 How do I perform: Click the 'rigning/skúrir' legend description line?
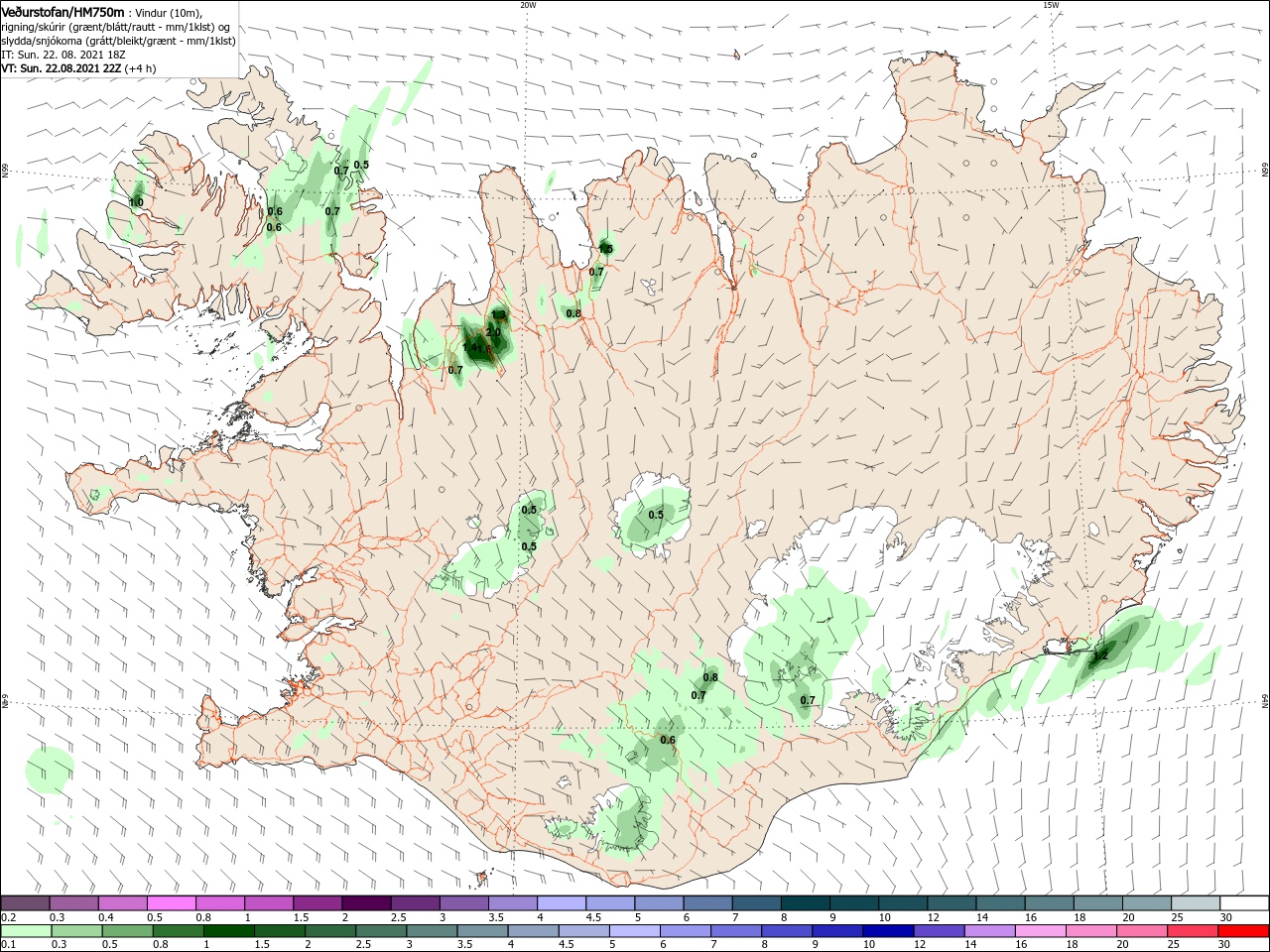115,27
